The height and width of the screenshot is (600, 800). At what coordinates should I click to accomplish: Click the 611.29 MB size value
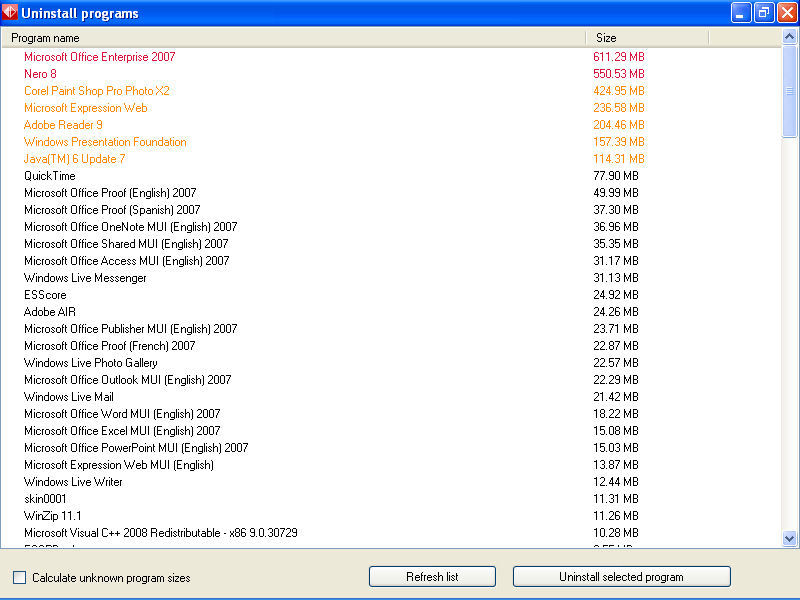619,57
